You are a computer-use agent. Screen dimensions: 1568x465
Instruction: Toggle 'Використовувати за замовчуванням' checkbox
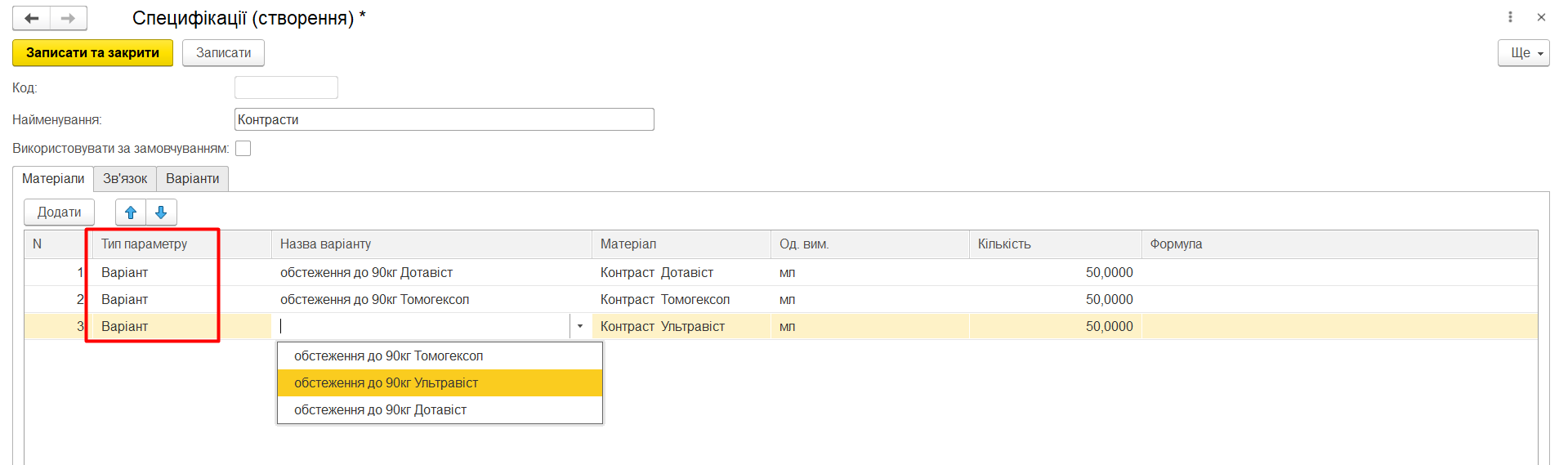click(243, 149)
